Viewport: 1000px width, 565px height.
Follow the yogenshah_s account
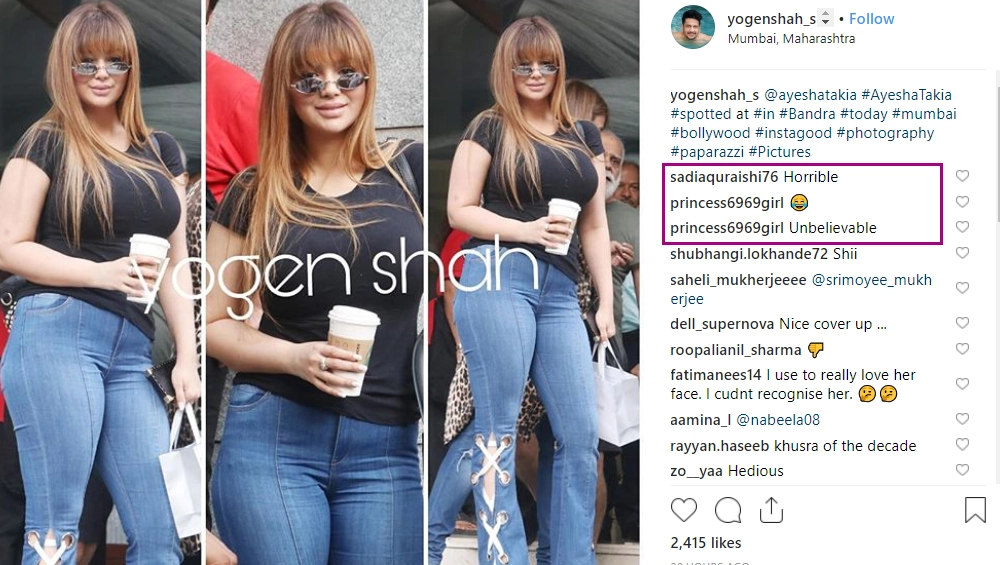pos(871,19)
